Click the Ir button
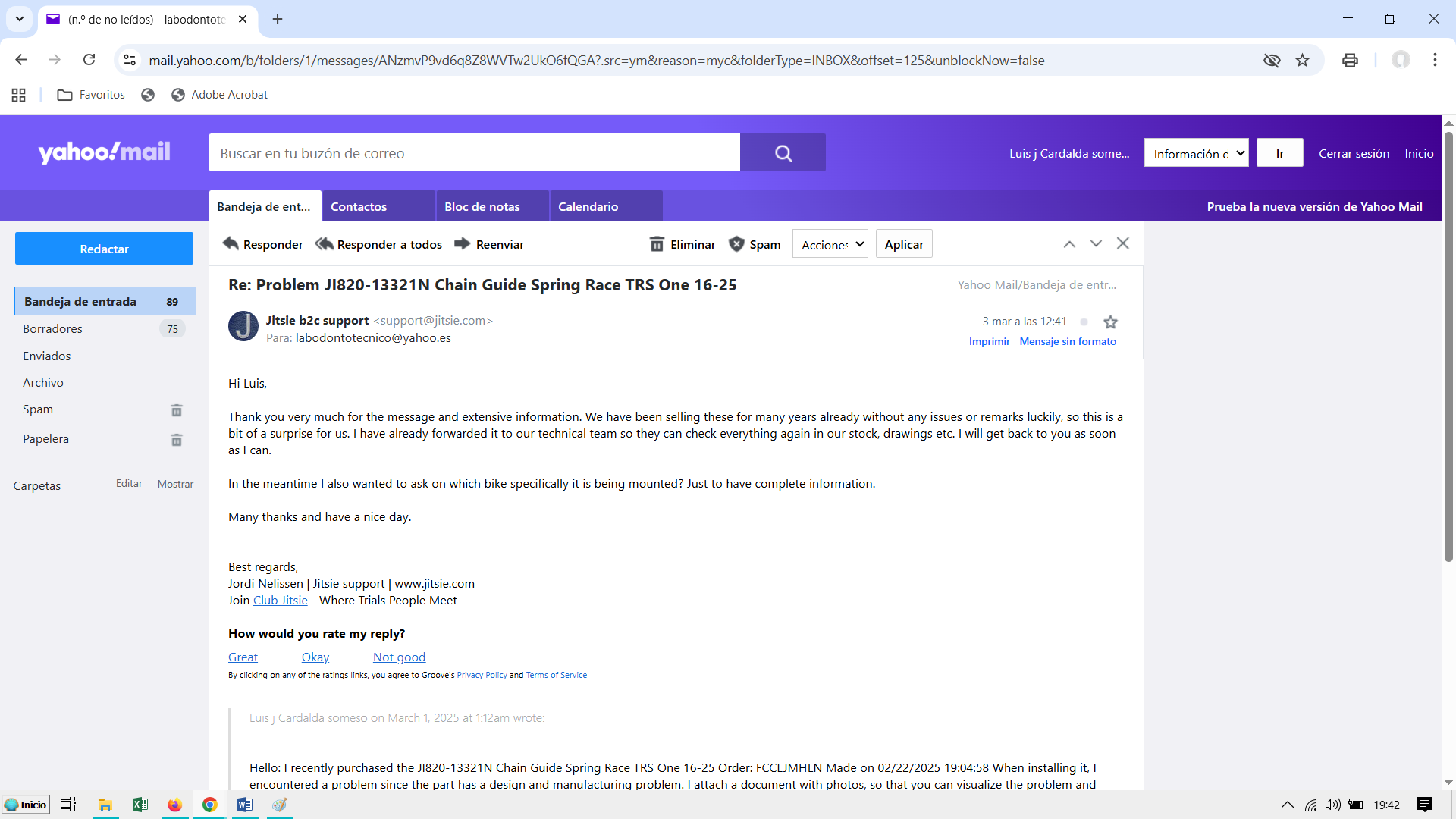Viewport: 1456px width, 819px height. pyautogui.click(x=1280, y=153)
